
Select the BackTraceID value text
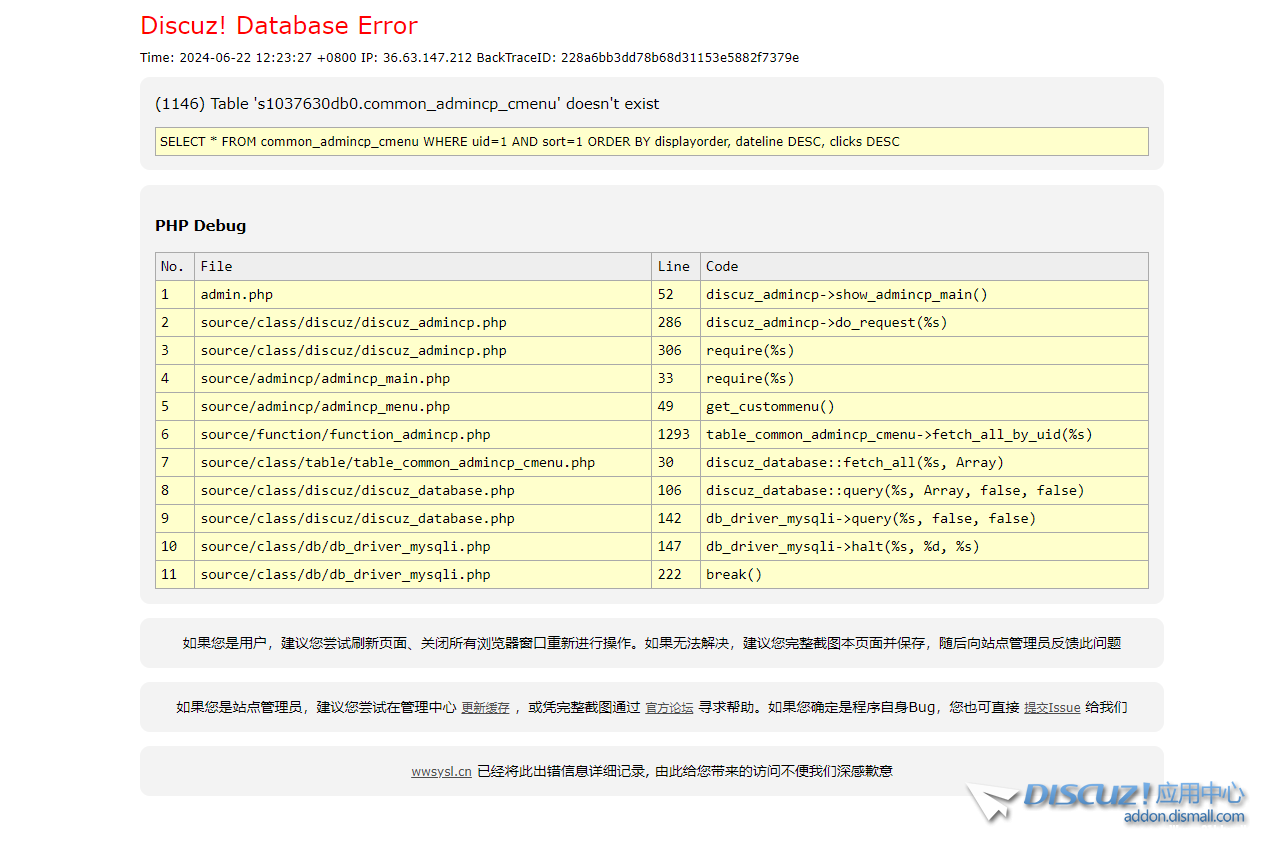tap(679, 58)
